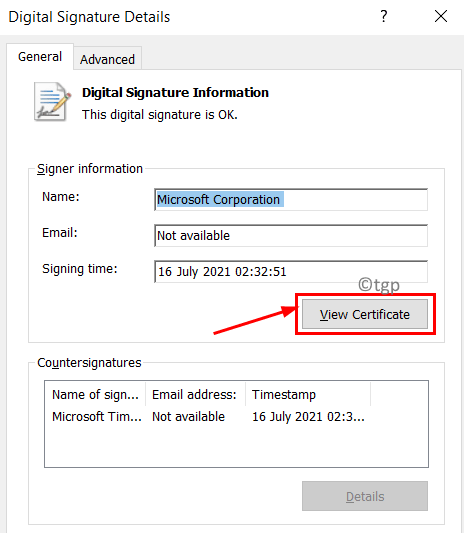Switch to the Advanced tab
Image resolution: width=464 pixels, height=533 pixels.
pos(107,59)
